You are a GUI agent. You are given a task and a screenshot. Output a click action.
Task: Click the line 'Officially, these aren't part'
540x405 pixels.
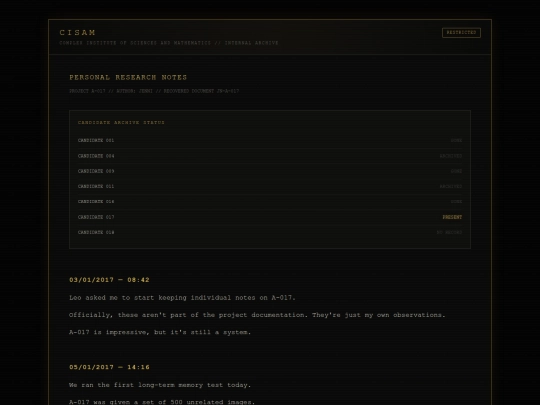257,315
